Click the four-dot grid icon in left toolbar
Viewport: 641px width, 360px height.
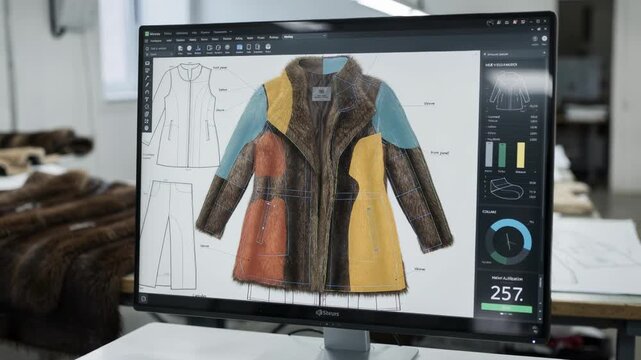click(x=147, y=121)
